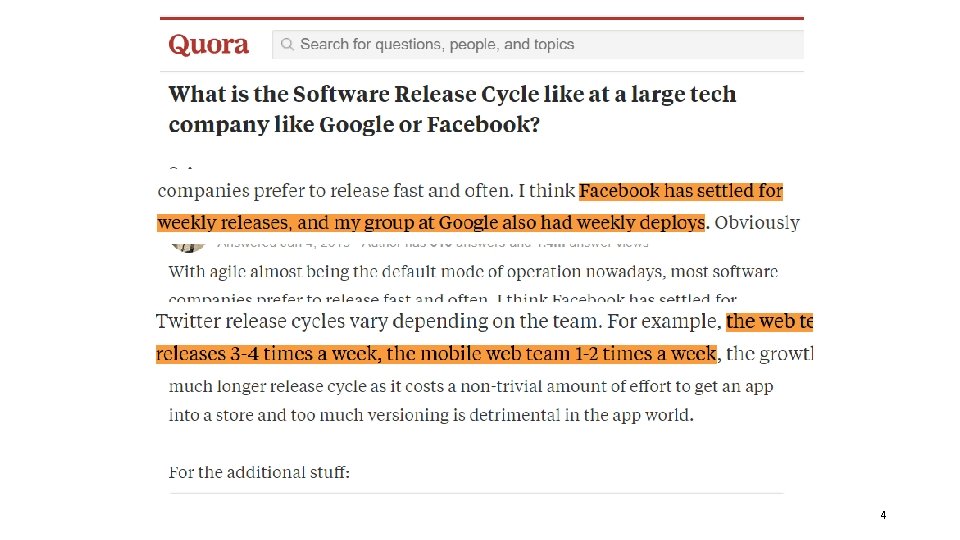960x540 pixels.
Task: Click highlighted text "Facebook has settled for"
Action: click(x=681, y=191)
